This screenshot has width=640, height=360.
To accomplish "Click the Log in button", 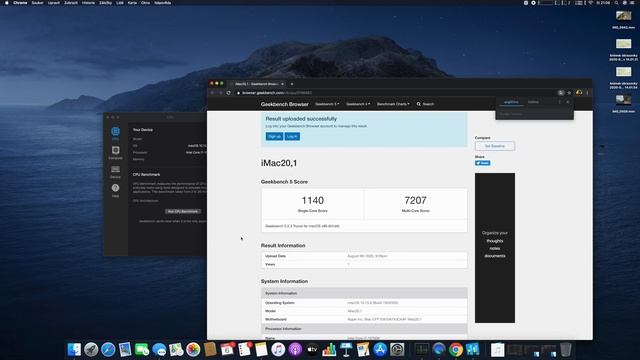I will coord(292,136).
